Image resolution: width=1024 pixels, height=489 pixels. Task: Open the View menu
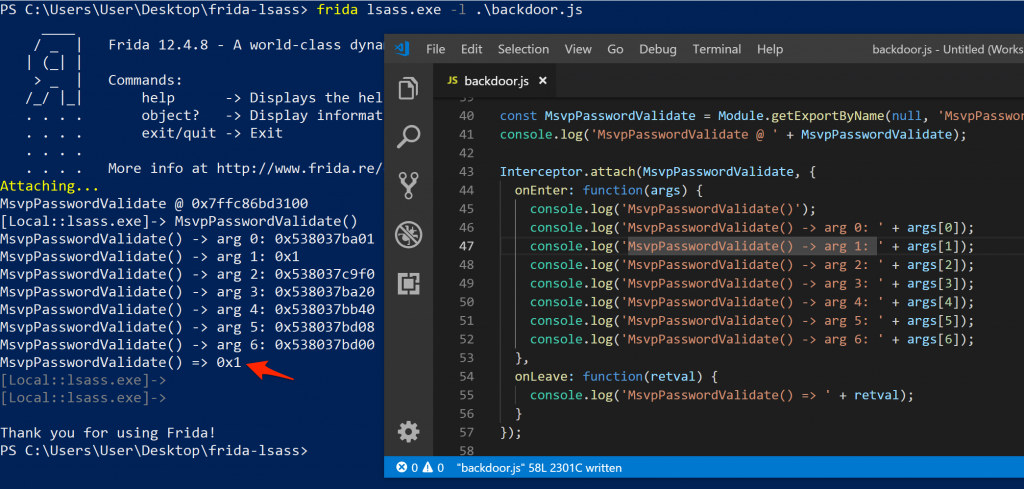pos(578,49)
